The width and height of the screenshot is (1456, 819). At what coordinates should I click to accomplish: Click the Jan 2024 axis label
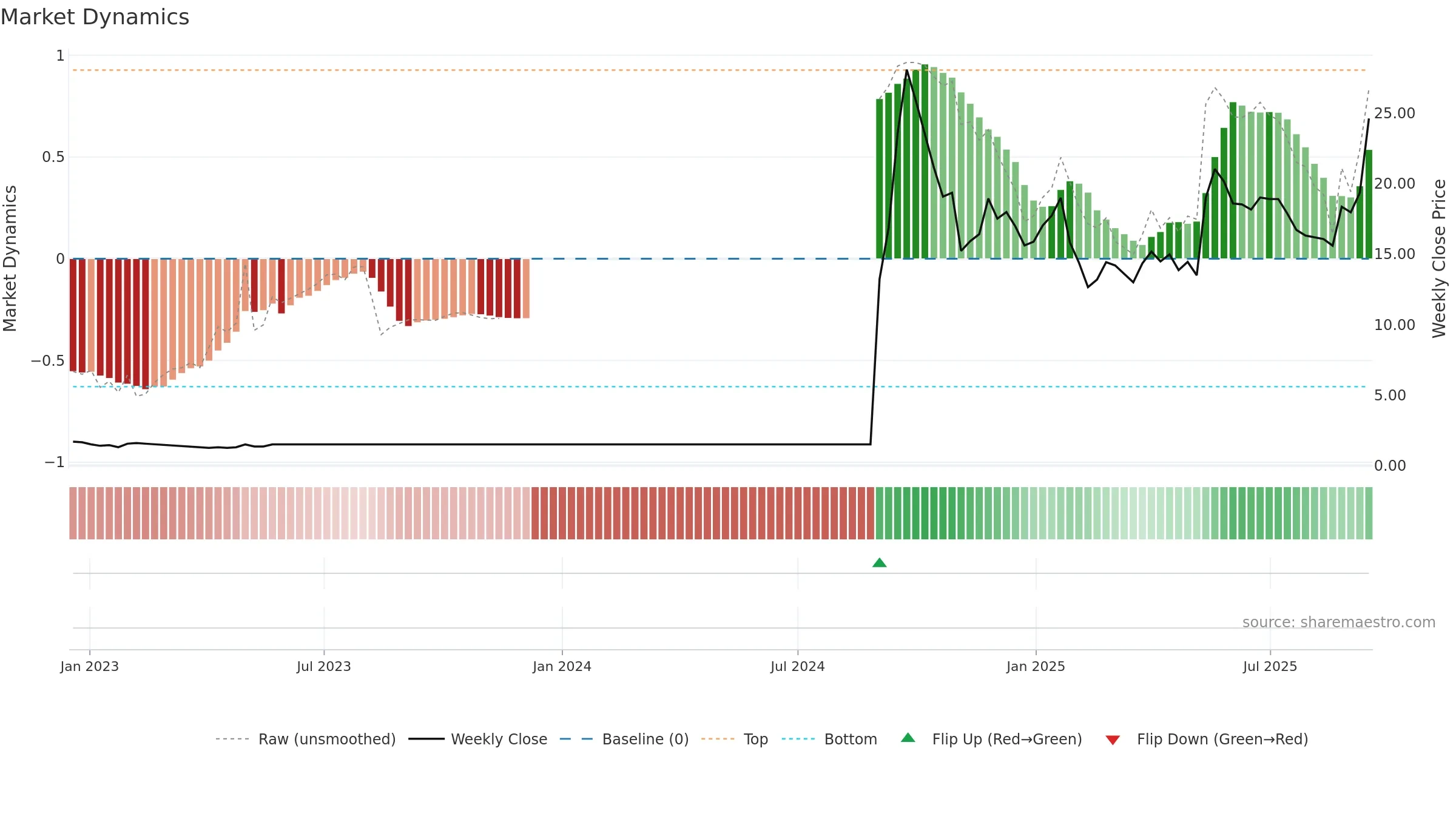click(x=562, y=666)
